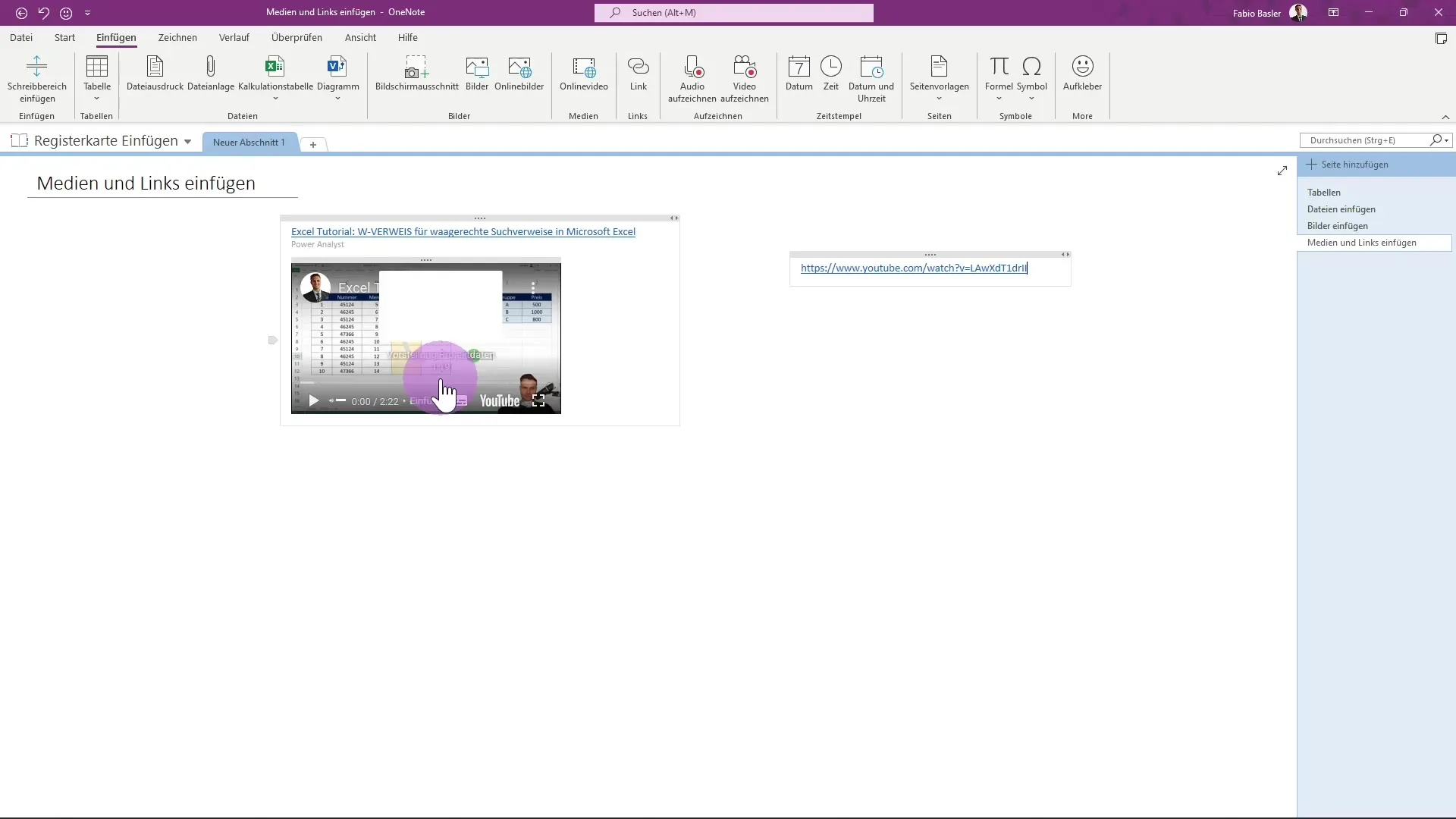Select the Medien und Links einfügen page
The height and width of the screenshot is (819, 1456).
pos(1374,243)
